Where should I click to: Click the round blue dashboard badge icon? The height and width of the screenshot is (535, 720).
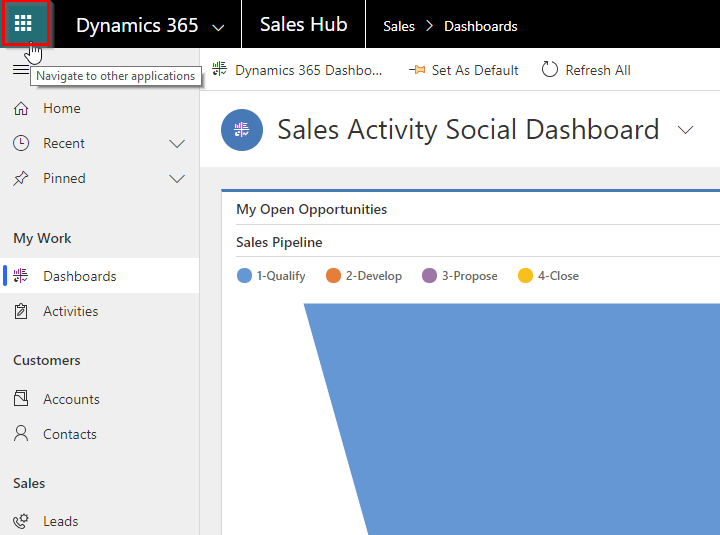(x=242, y=130)
